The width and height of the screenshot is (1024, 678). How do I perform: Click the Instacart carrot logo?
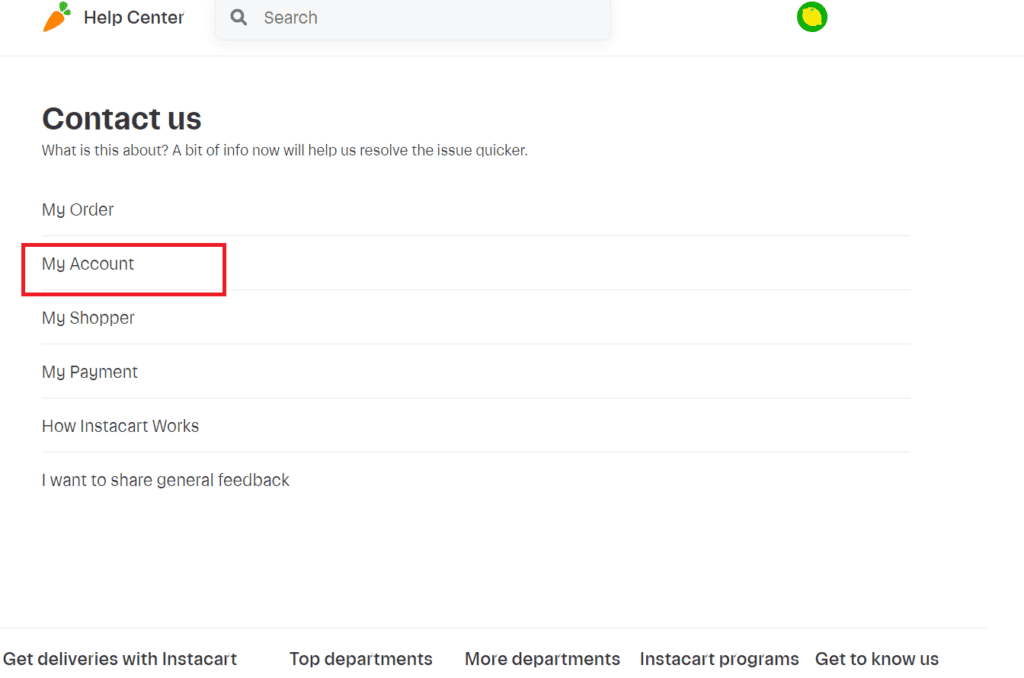pyautogui.click(x=57, y=16)
